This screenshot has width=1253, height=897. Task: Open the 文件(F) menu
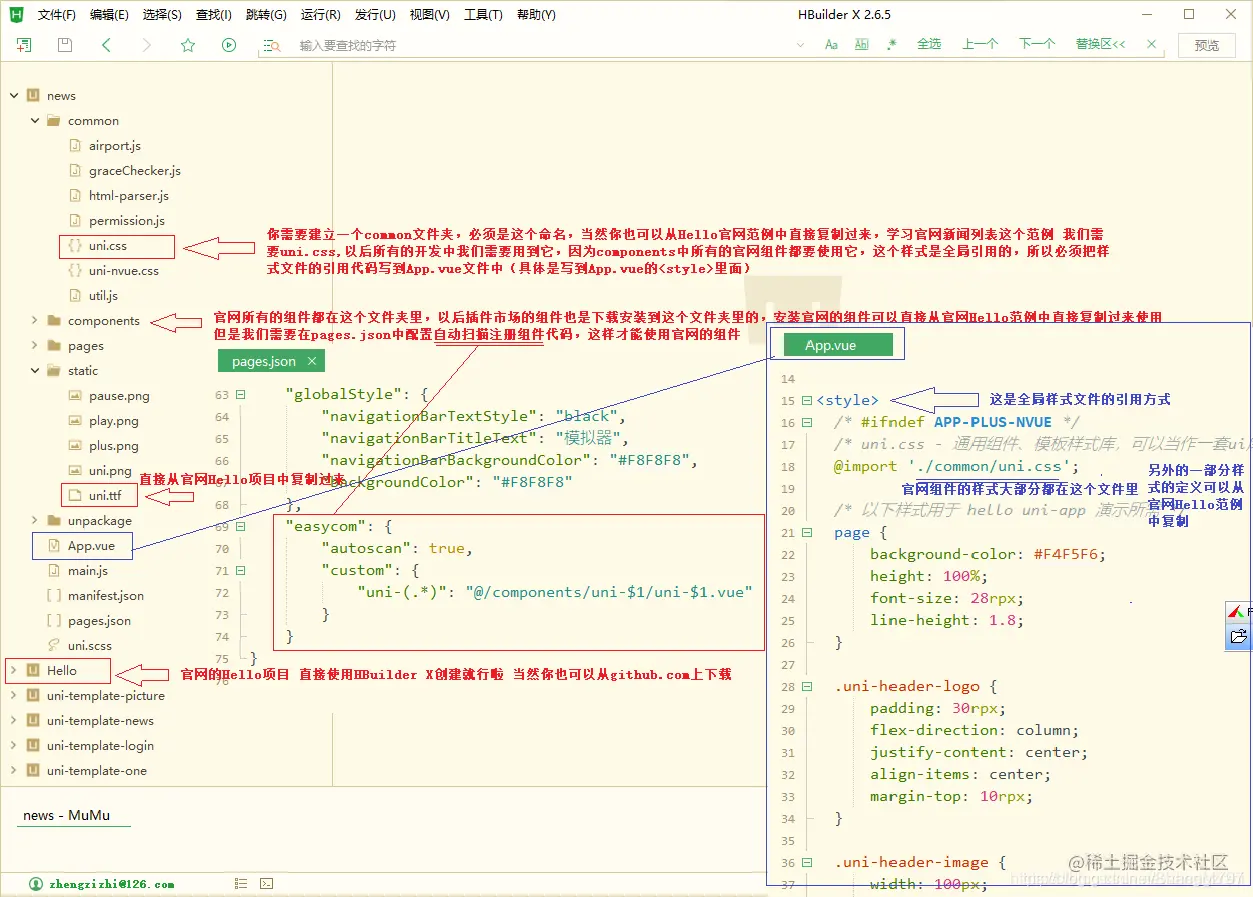coord(57,15)
